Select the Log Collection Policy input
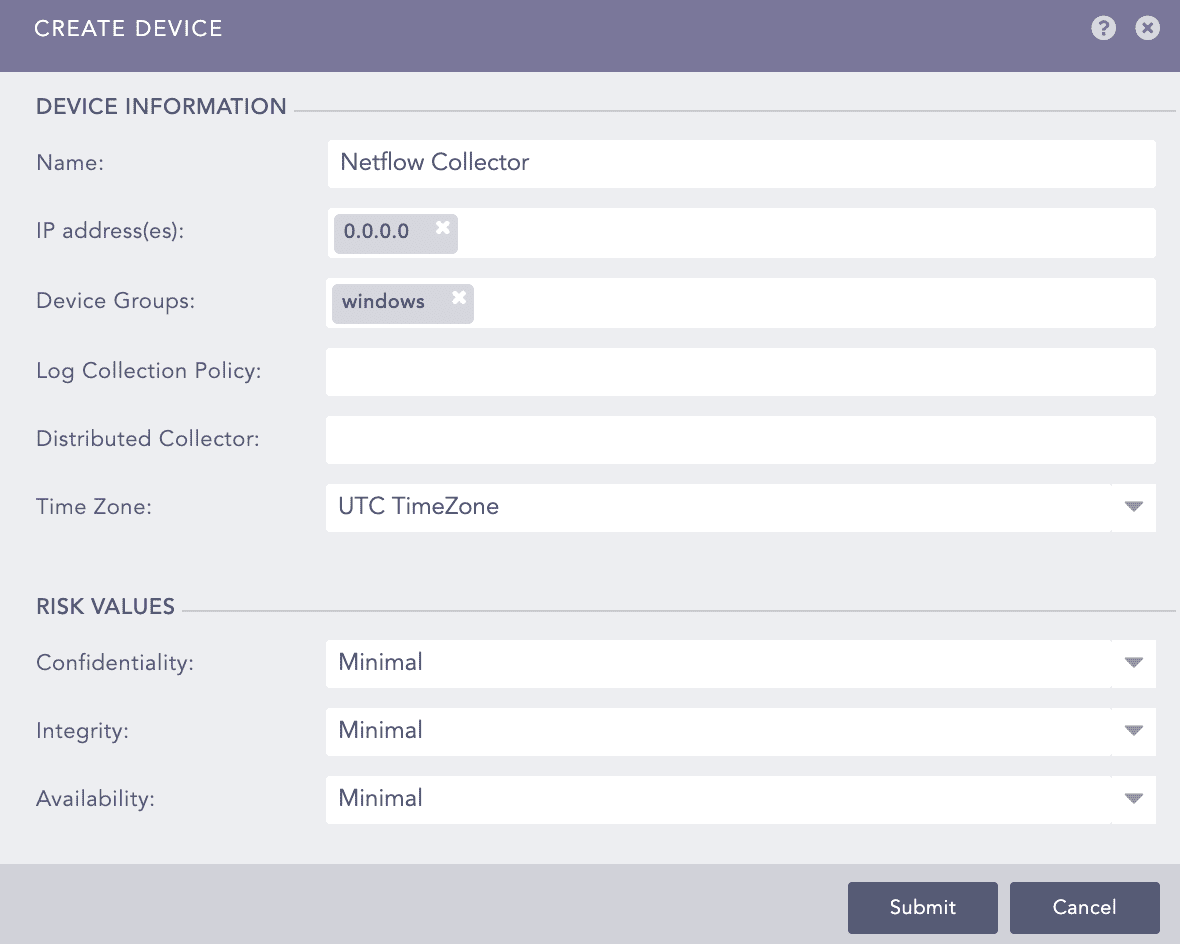 pyautogui.click(x=740, y=372)
